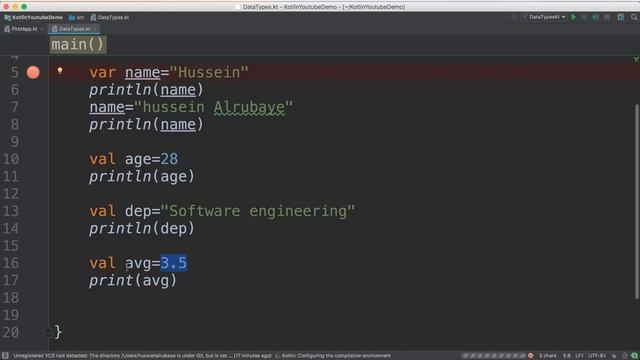640x360 pixels.
Task: Click print(avg) on line 17
Action: pos(133,280)
